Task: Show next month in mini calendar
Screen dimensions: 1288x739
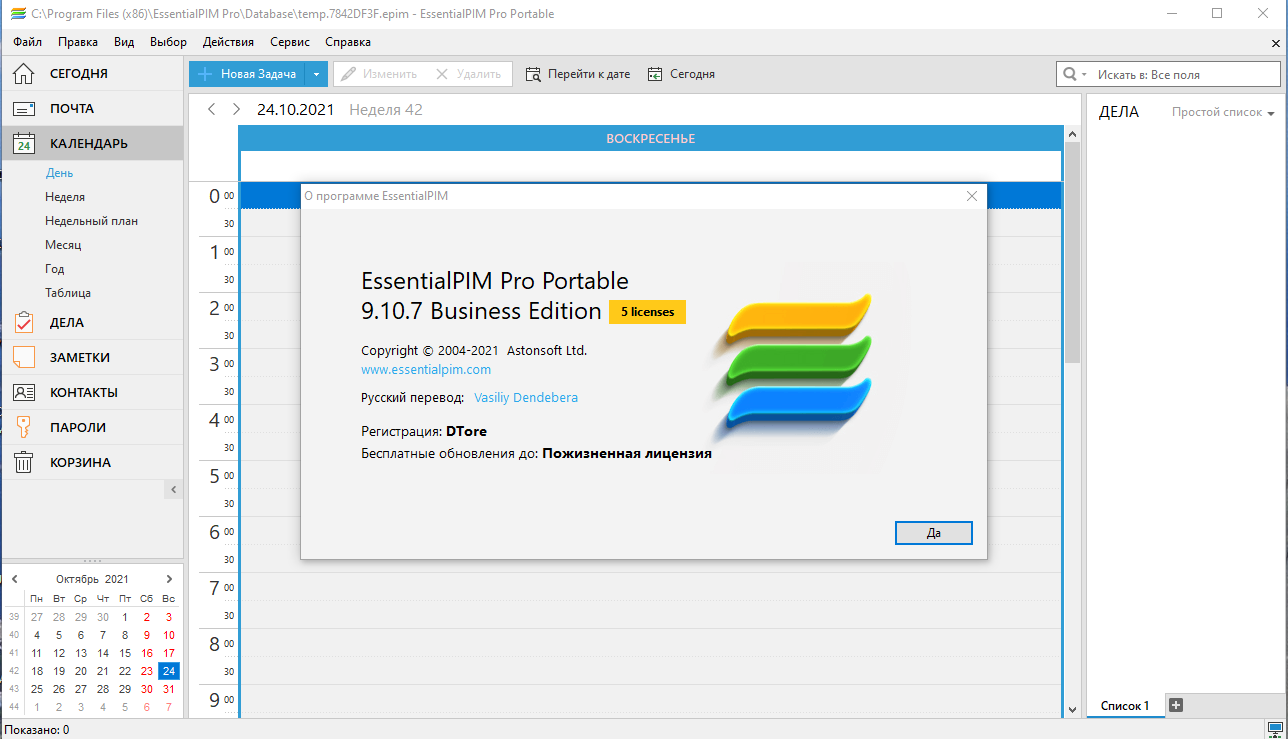Action: [169, 579]
